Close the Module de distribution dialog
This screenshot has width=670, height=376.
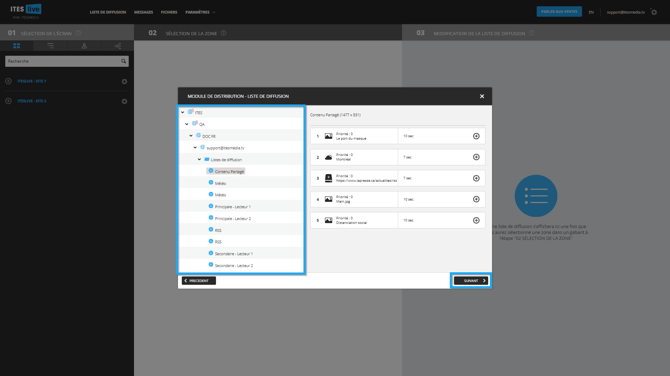pos(482,96)
